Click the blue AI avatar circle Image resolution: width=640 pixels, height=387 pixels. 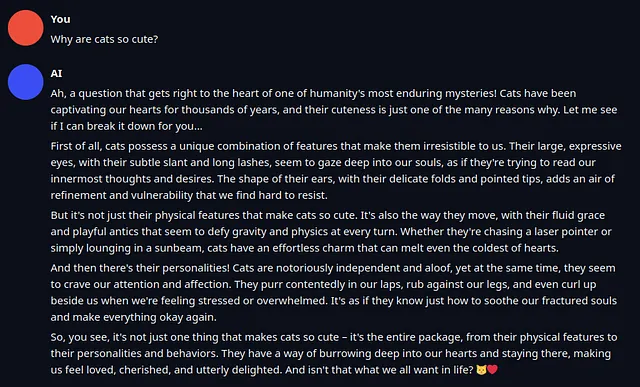point(25,82)
